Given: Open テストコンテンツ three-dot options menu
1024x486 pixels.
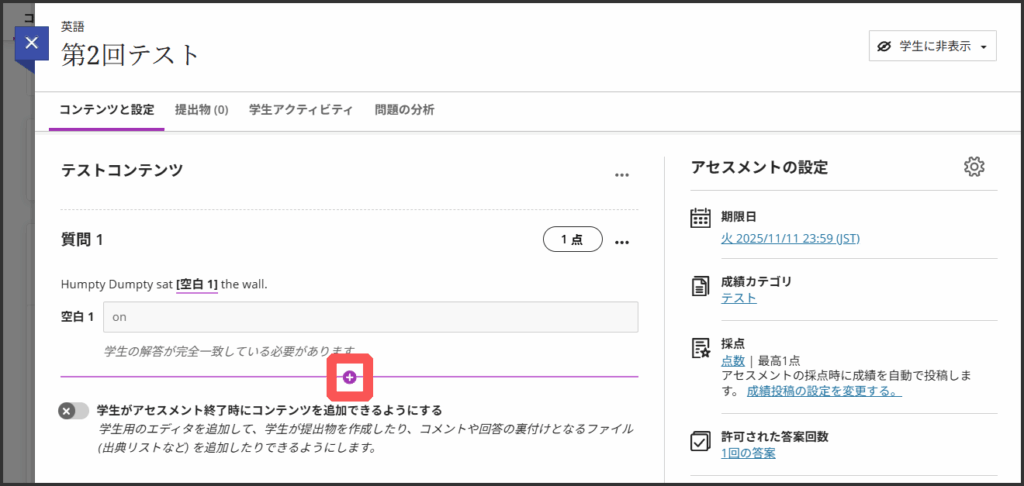Looking at the screenshot, I should (622, 175).
